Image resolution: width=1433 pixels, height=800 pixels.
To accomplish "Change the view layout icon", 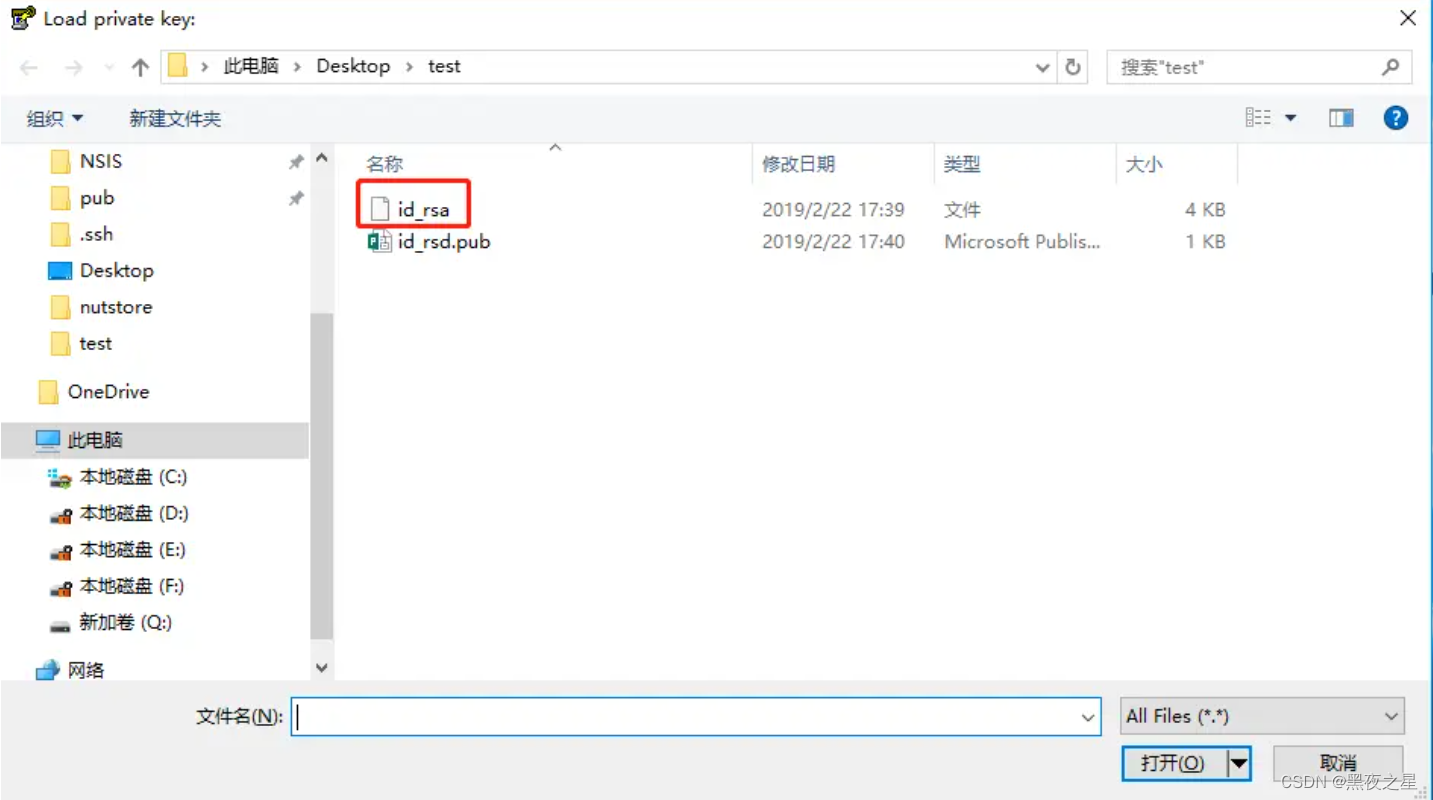I will click(1258, 118).
